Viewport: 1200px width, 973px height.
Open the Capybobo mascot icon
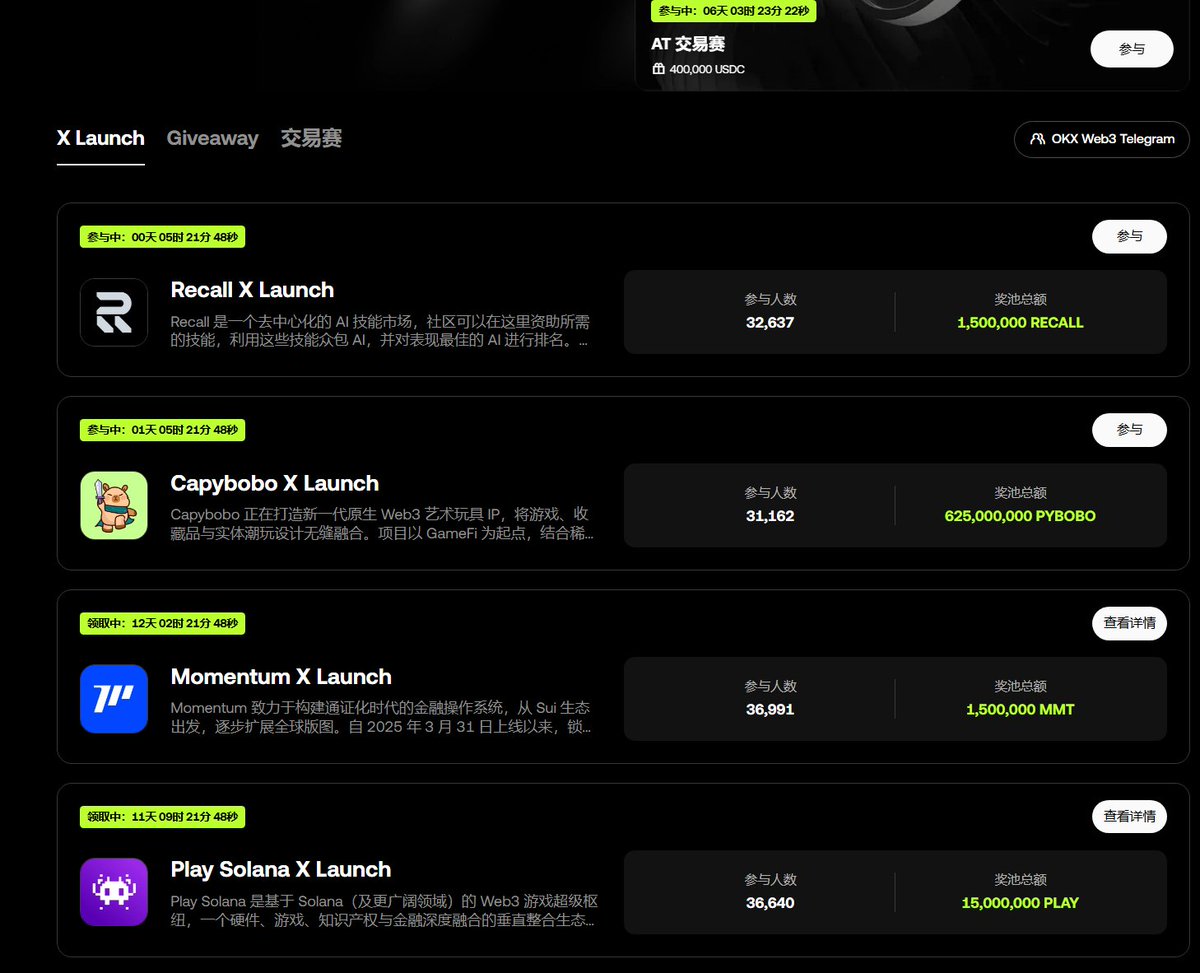114,505
